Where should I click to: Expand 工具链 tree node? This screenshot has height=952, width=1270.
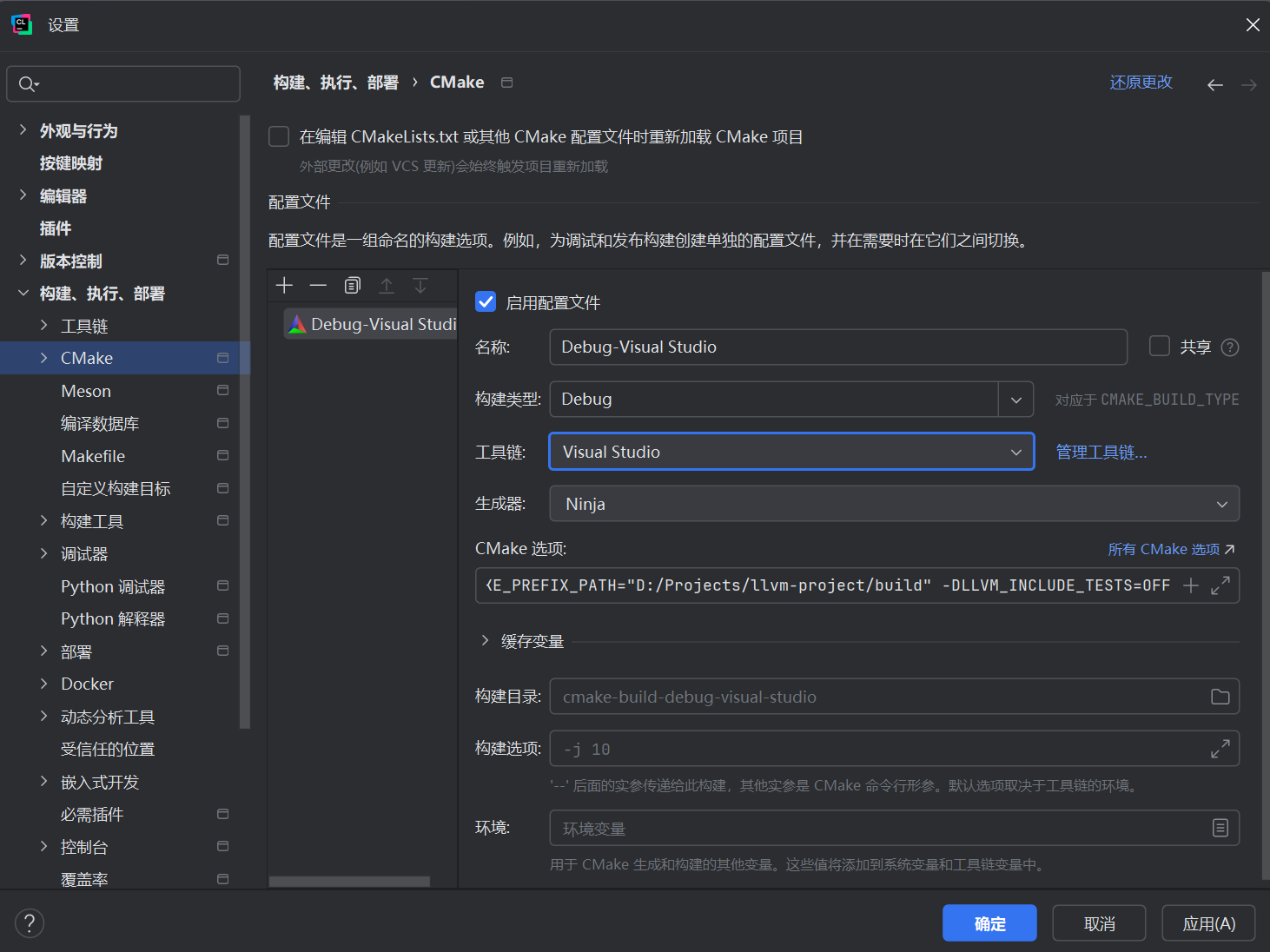click(43, 326)
